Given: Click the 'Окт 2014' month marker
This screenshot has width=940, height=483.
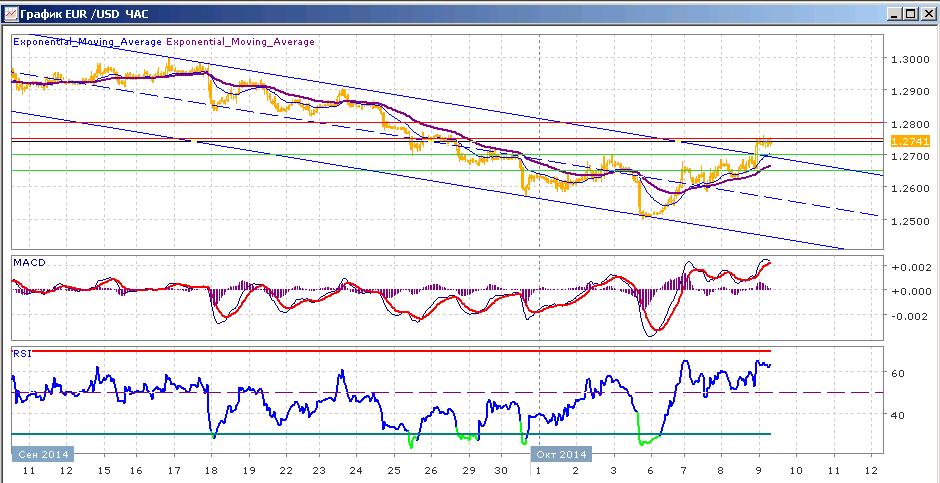Looking at the screenshot, I should tap(562, 454).
